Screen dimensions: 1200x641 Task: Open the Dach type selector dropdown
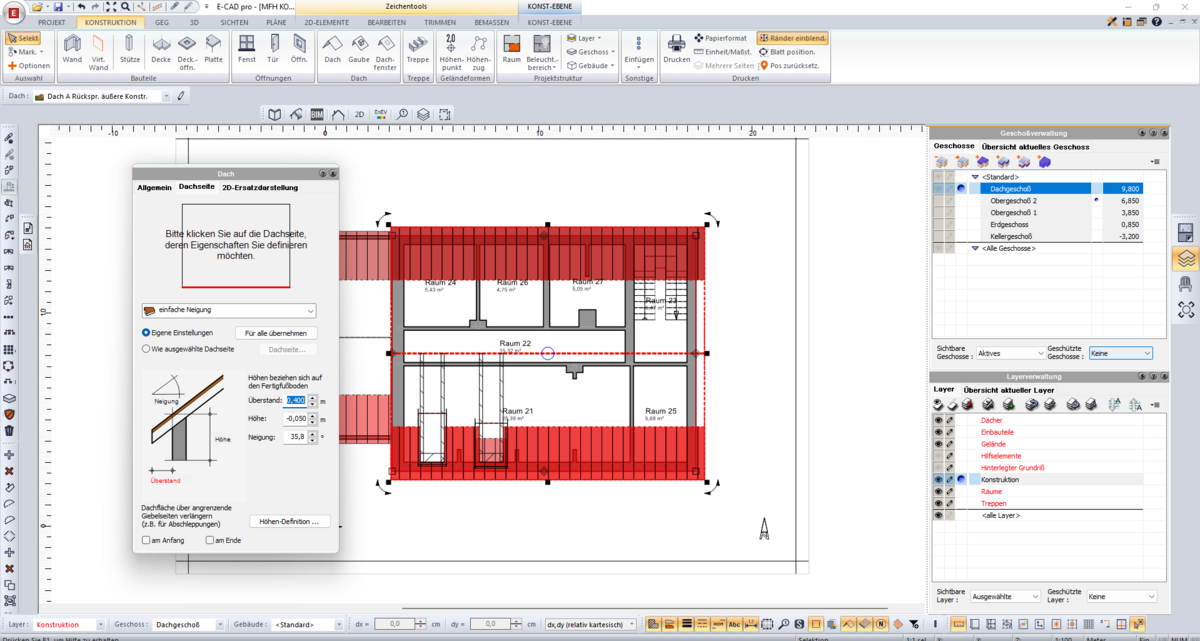click(x=166, y=96)
